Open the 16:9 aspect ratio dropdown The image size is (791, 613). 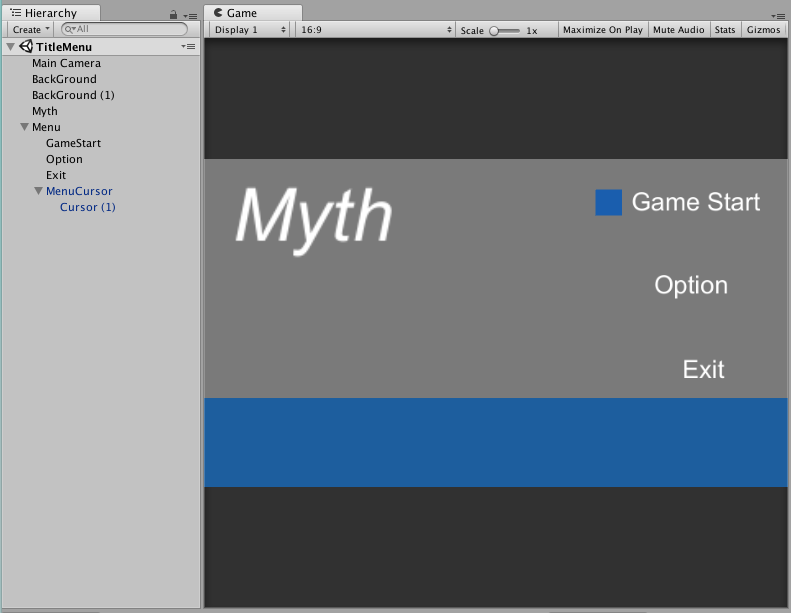pos(375,30)
